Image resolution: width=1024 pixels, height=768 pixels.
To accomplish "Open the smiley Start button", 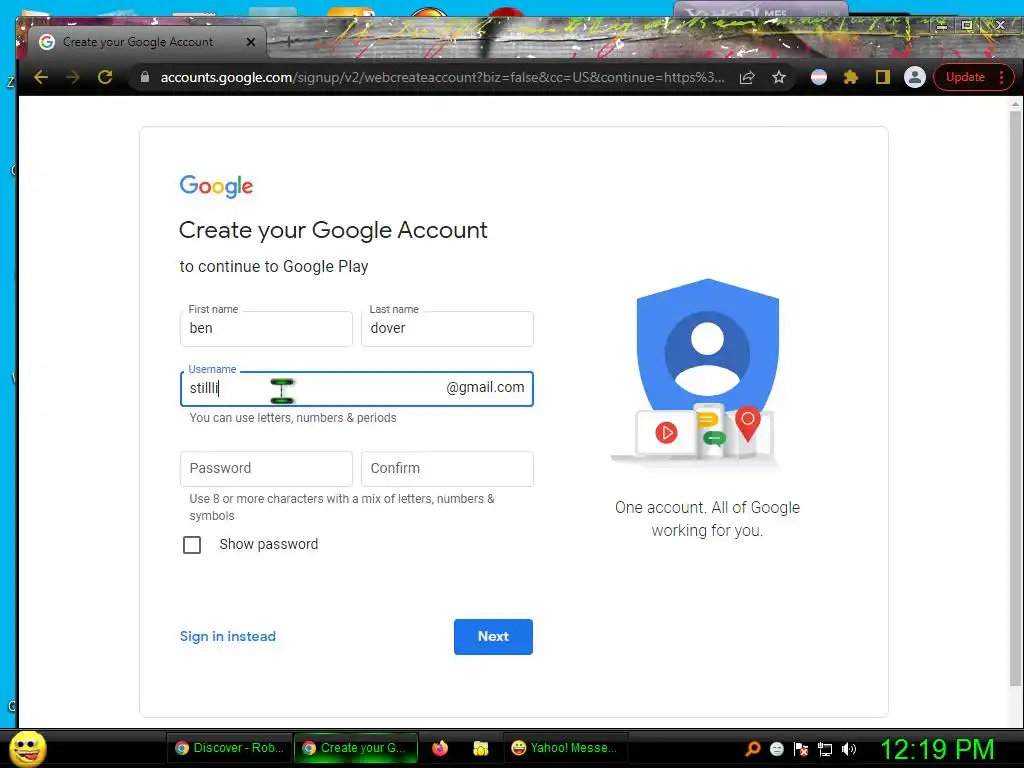I will tap(28, 748).
